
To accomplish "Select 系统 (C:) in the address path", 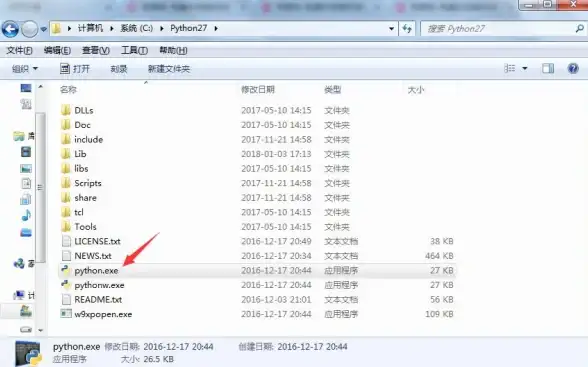I will (136, 28).
